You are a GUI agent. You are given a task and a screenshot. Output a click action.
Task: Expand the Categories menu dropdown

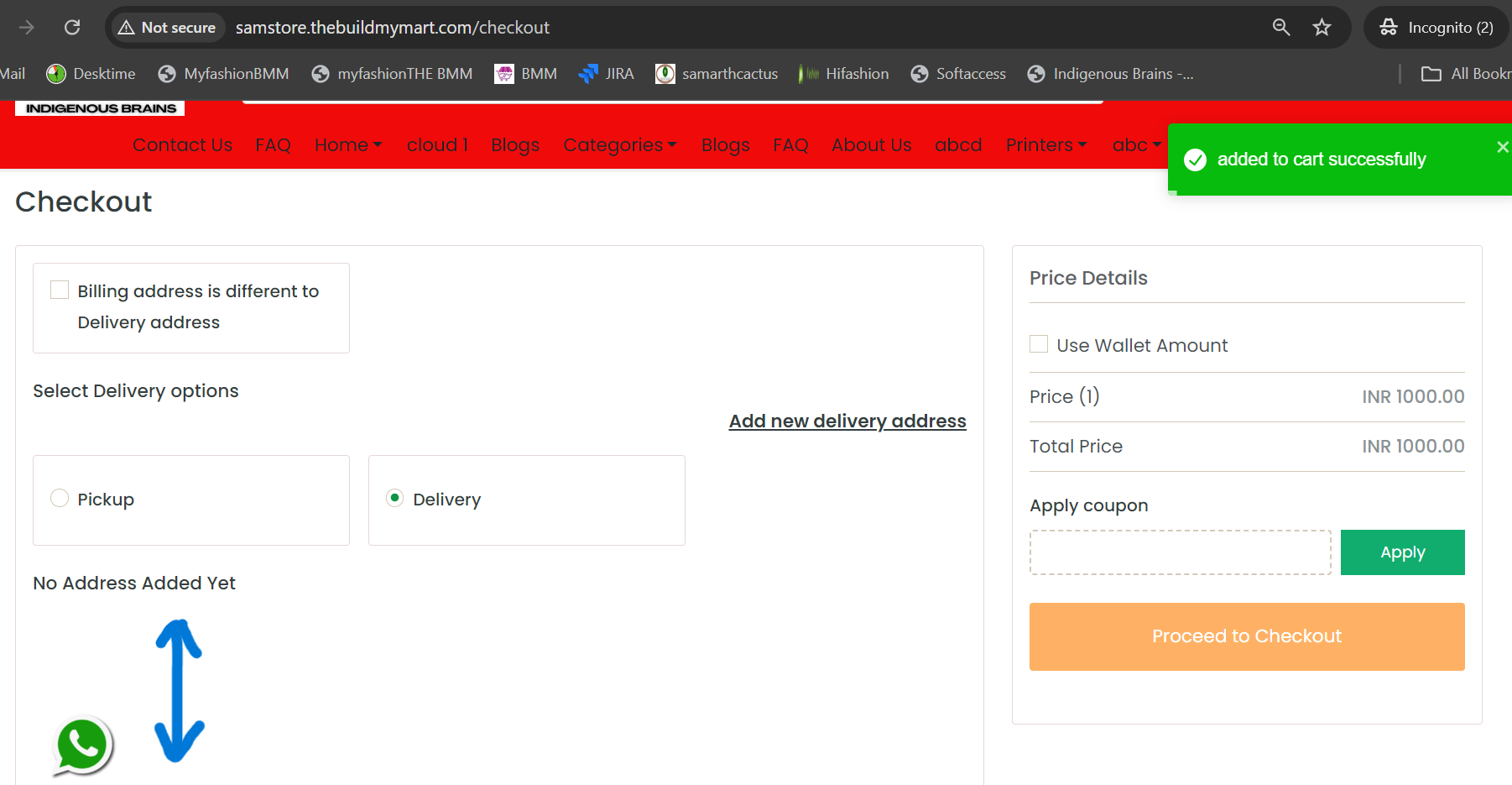click(x=620, y=145)
